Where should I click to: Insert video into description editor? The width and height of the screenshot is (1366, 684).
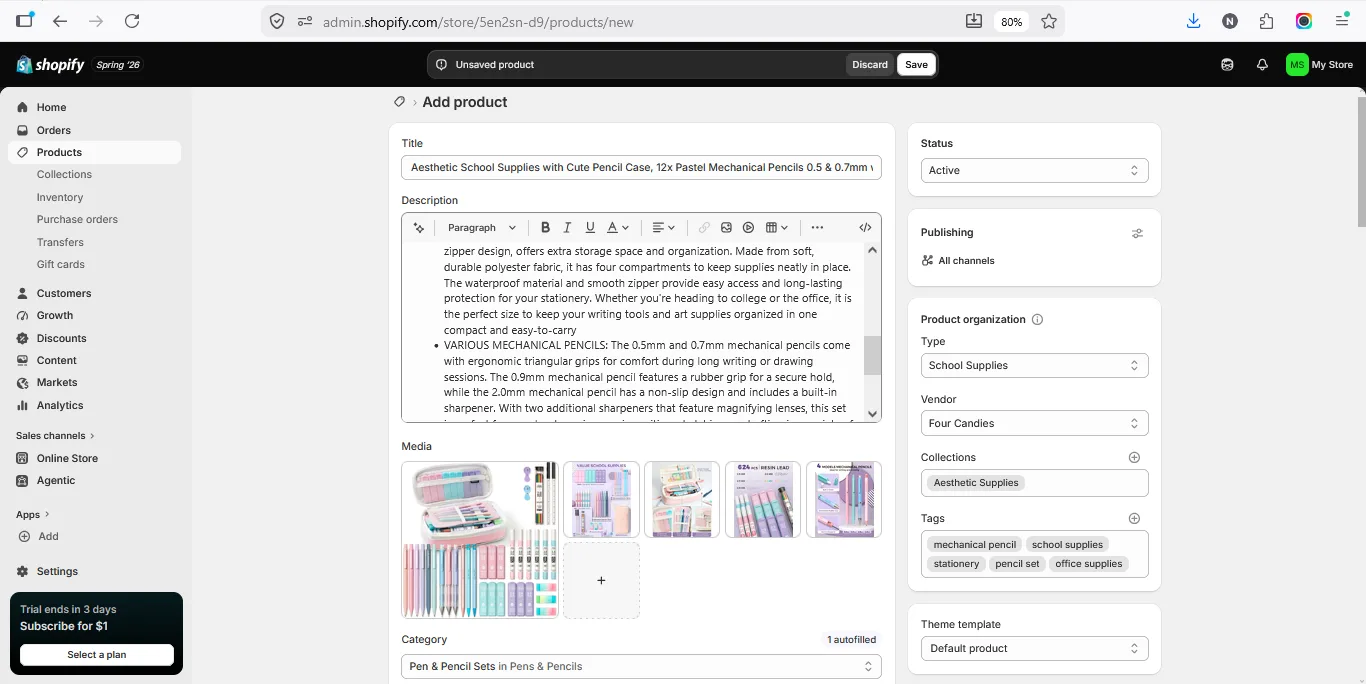[x=748, y=228]
